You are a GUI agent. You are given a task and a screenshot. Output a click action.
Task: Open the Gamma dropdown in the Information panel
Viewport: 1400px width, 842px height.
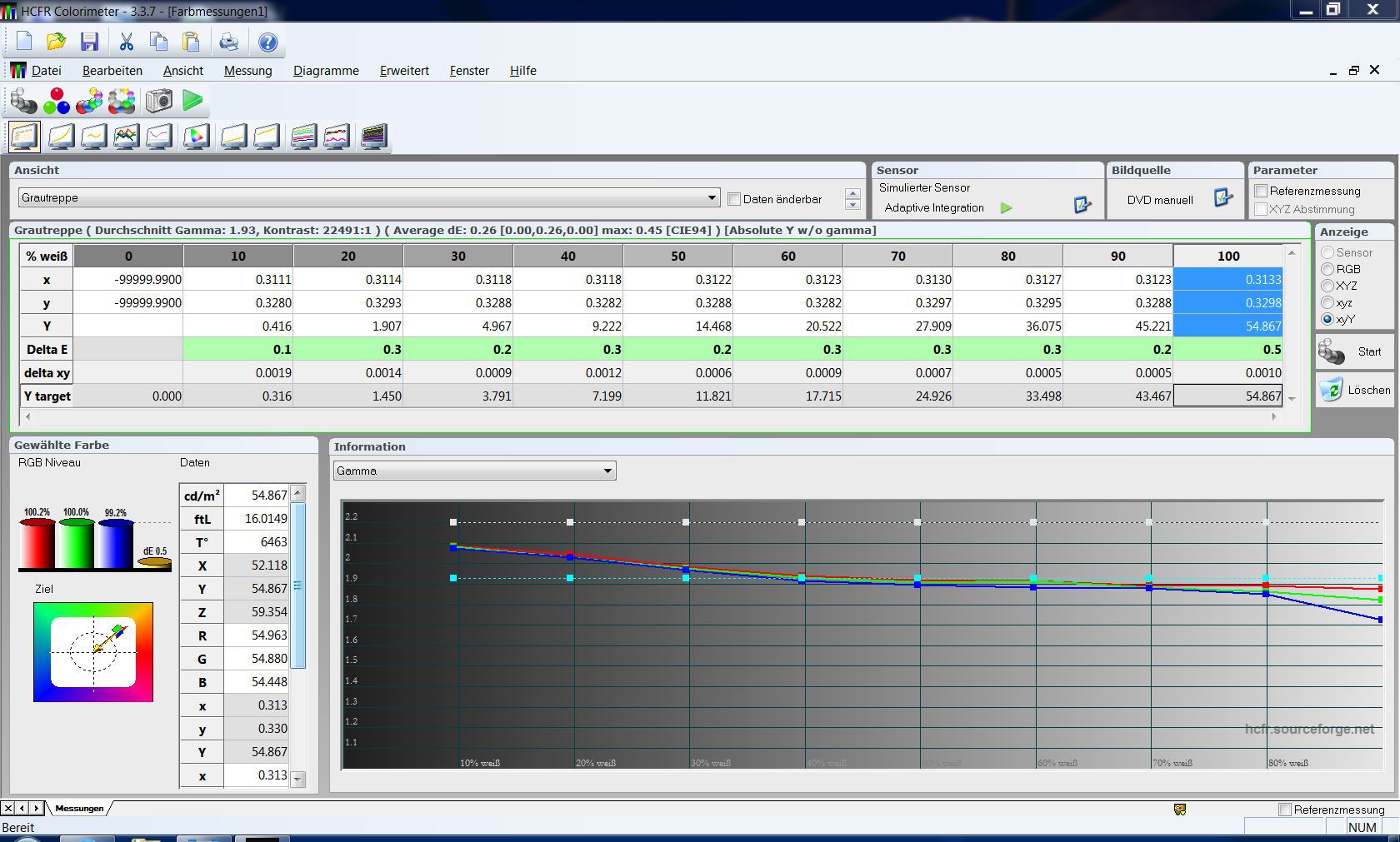(x=607, y=471)
